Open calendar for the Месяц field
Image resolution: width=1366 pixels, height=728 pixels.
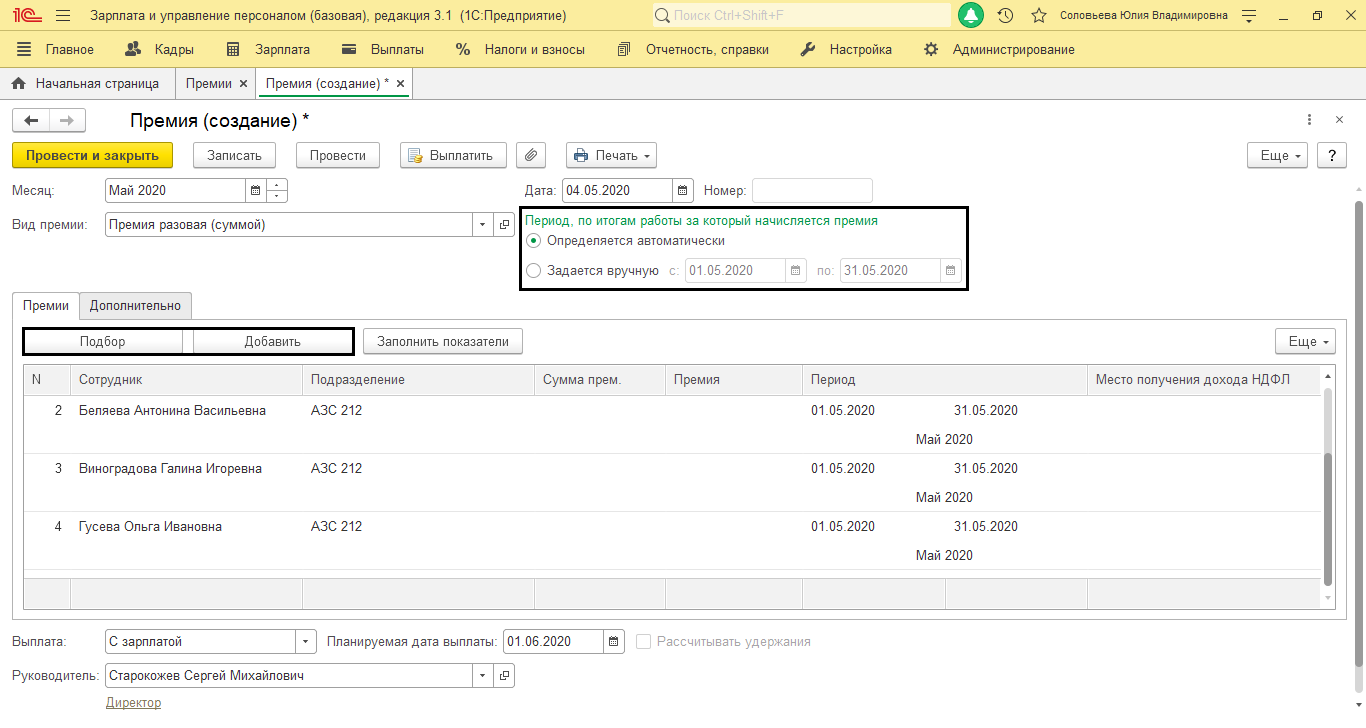click(x=255, y=190)
